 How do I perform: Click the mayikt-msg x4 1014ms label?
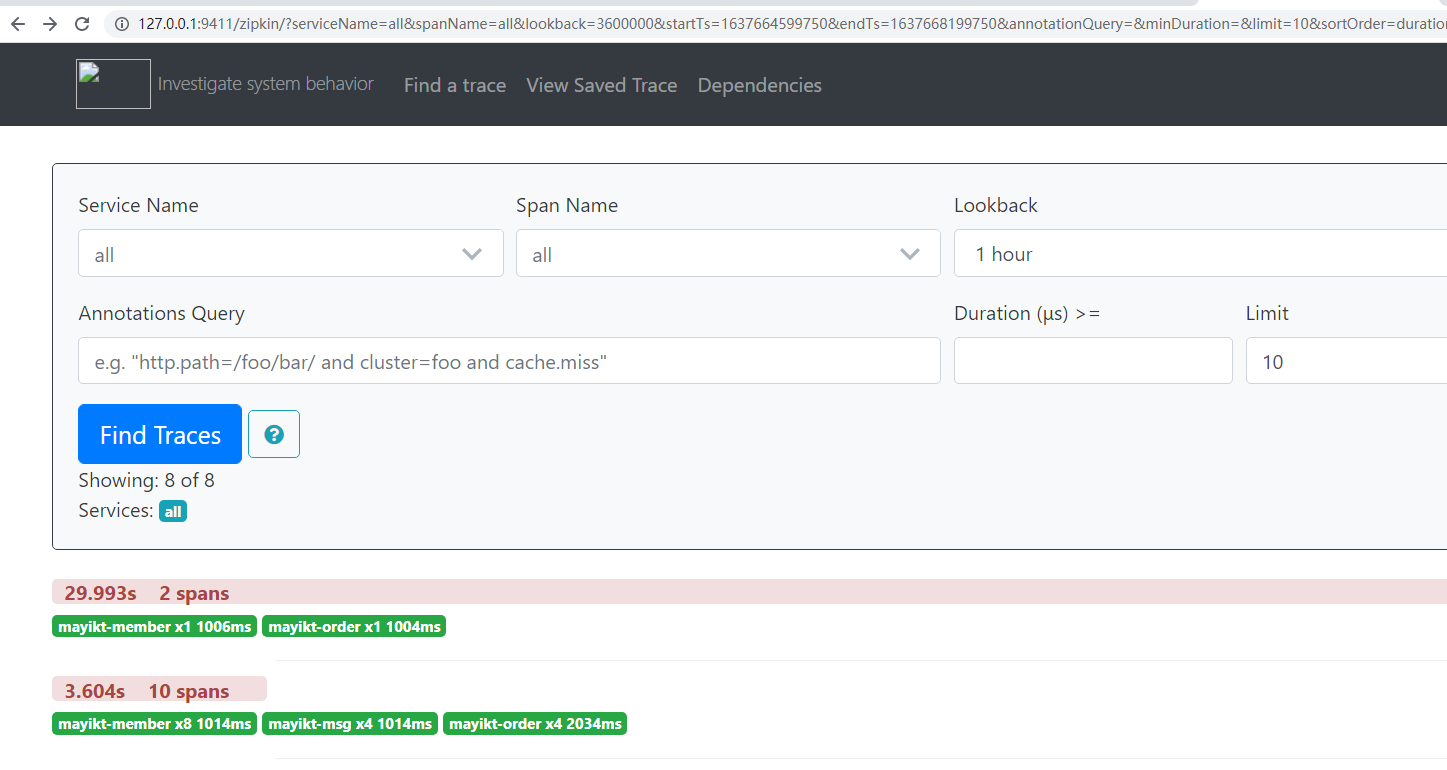pyautogui.click(x=350, y=724)
